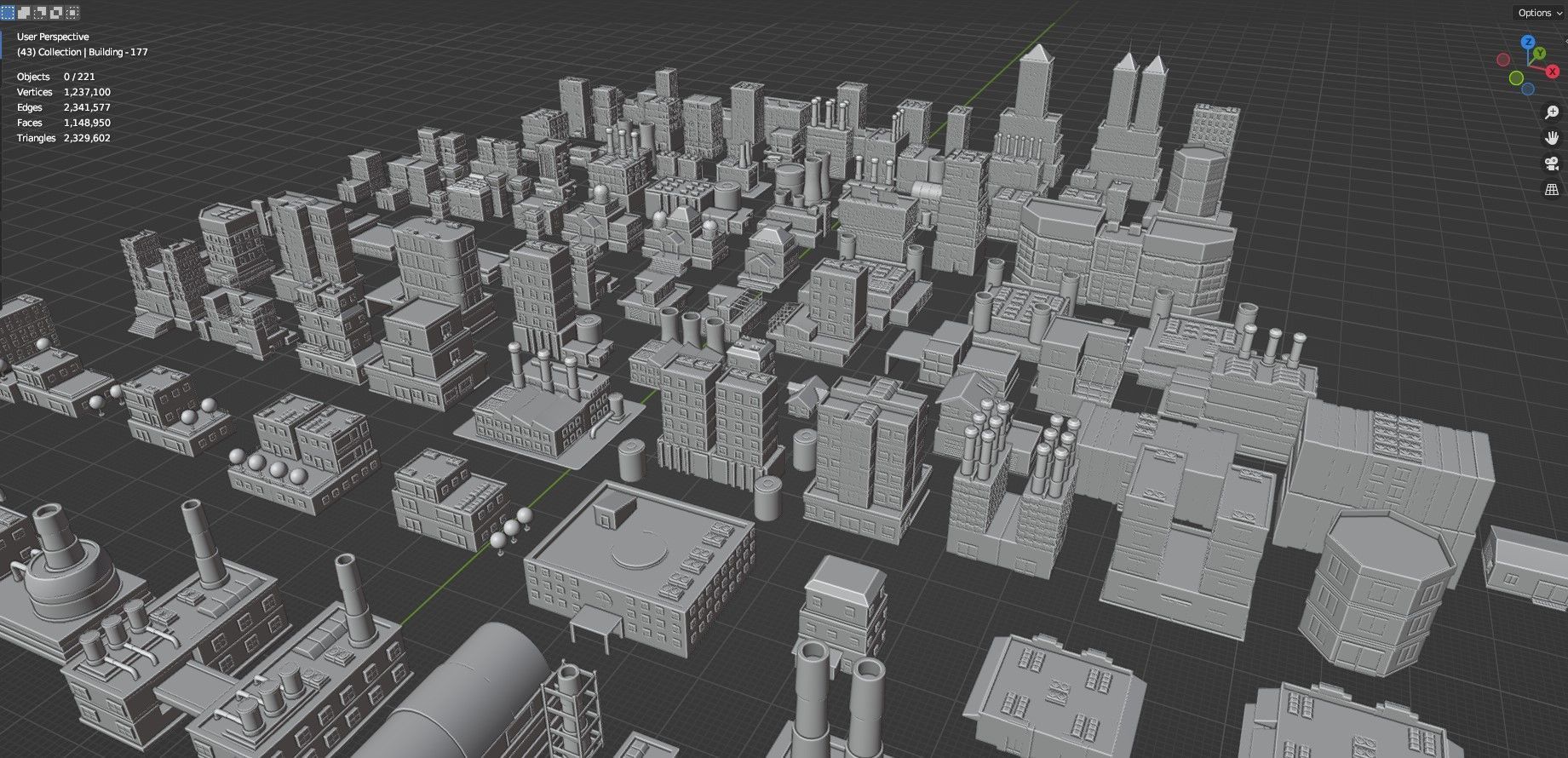Click the Pan view hand icon
This screenshot has height=758, width=1568.
click(x=1552, y=138)
